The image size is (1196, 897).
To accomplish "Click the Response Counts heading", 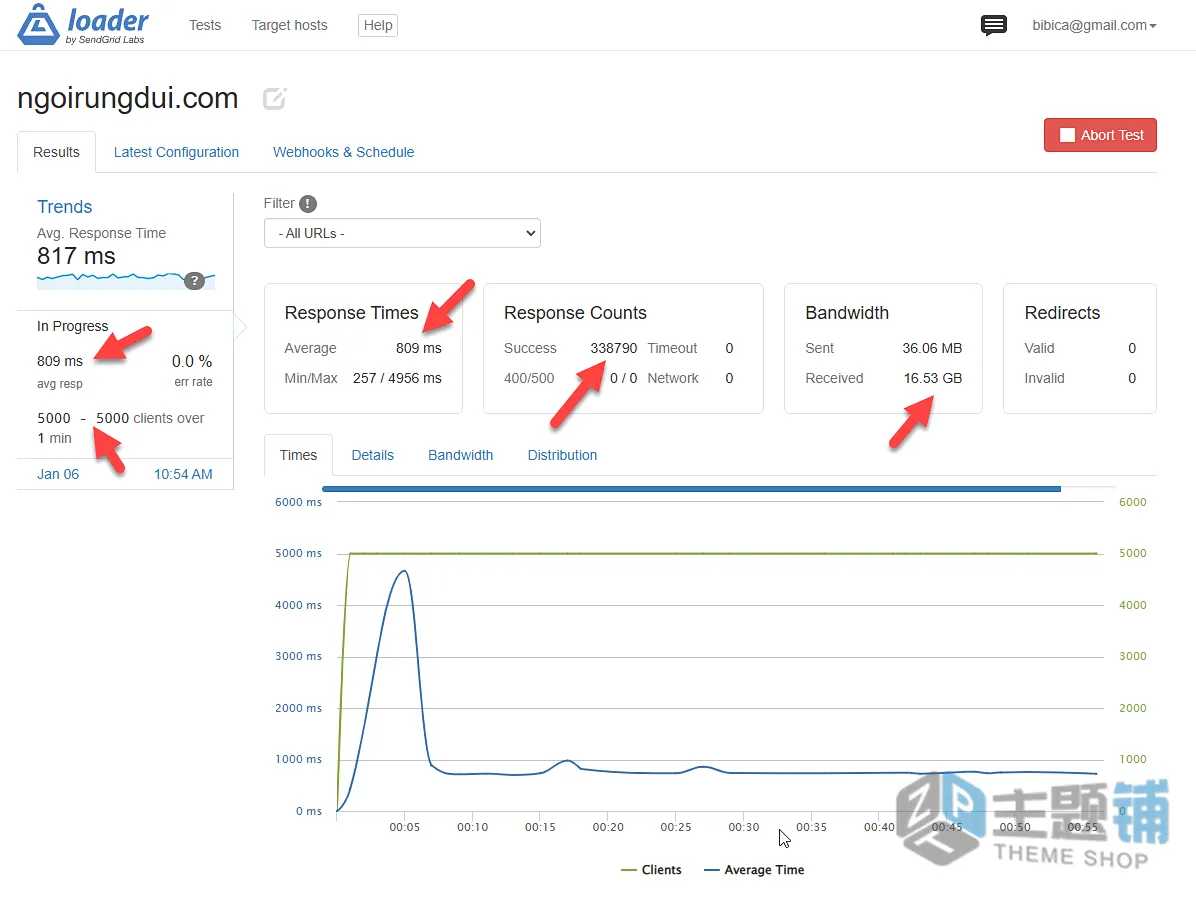I will coord(575,313).
